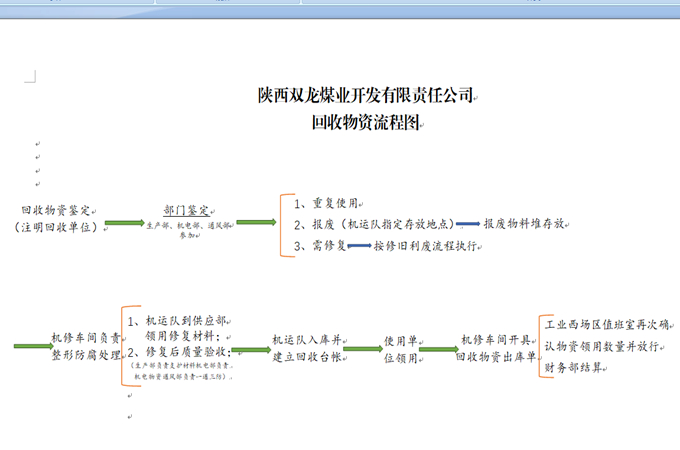Select green arrow left of 机修车间负责

31,346
